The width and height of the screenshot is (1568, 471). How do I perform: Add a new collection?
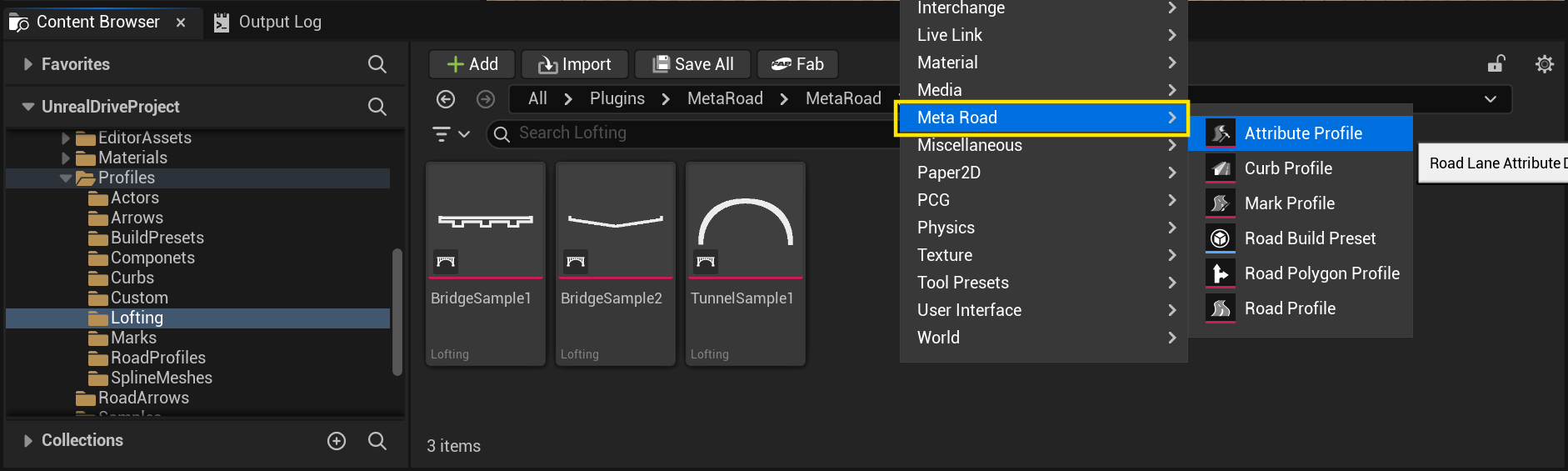tap(337, 441)
